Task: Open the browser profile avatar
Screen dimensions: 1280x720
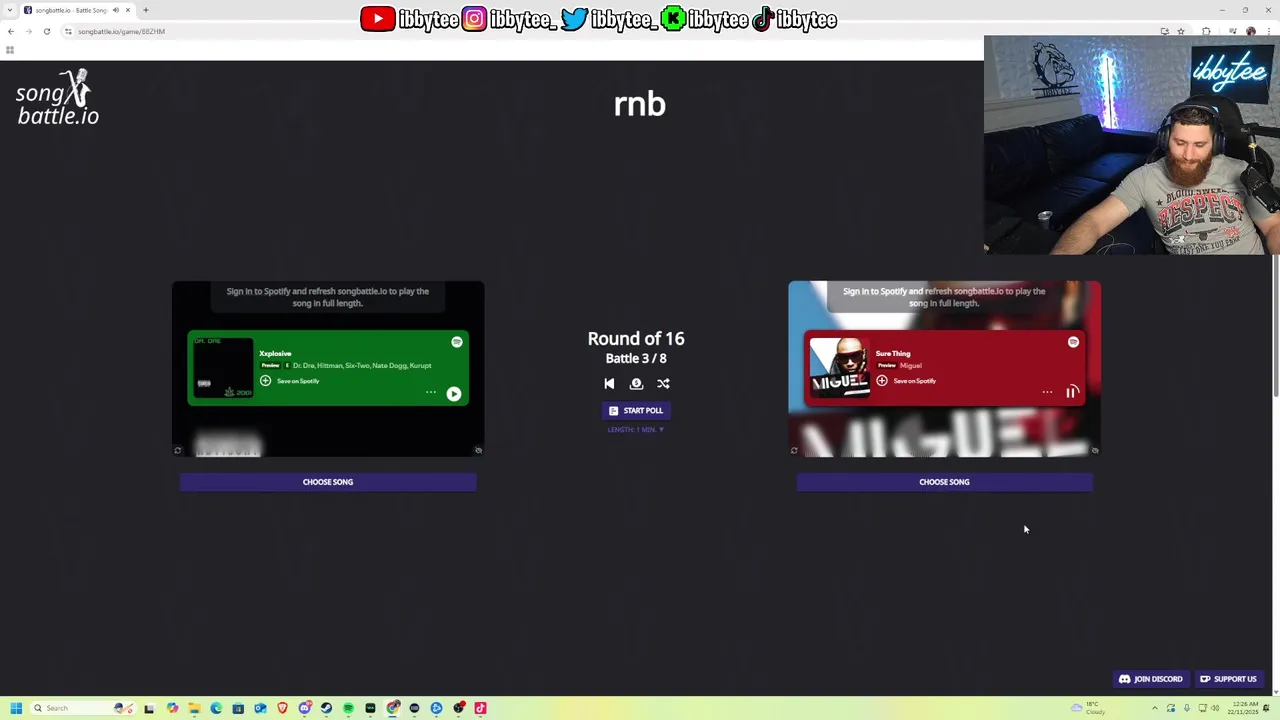Action: pyautogui.click(x=1251, y=31)
